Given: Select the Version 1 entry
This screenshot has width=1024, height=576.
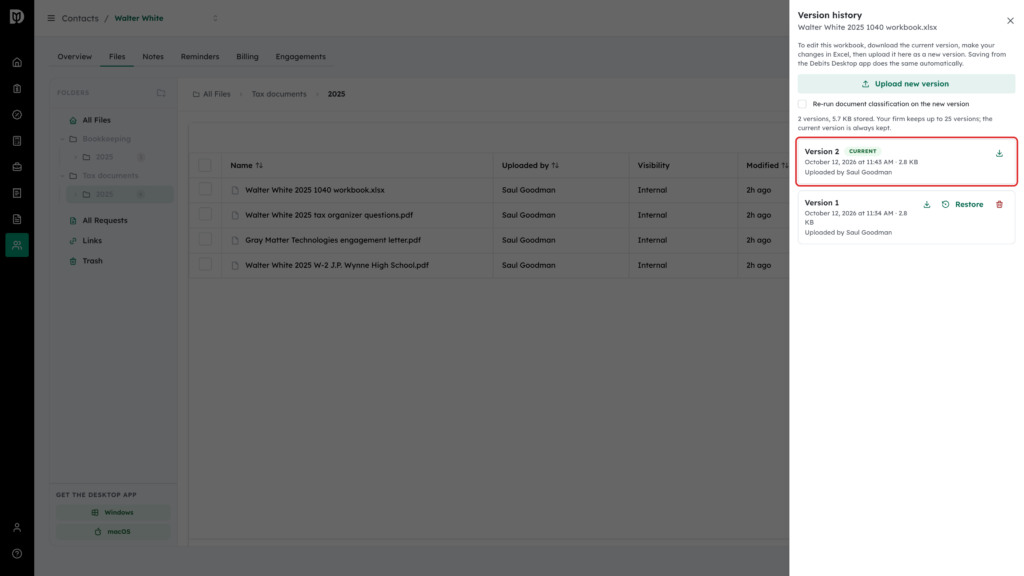Looking at the screenshot, I should point(906,217).
